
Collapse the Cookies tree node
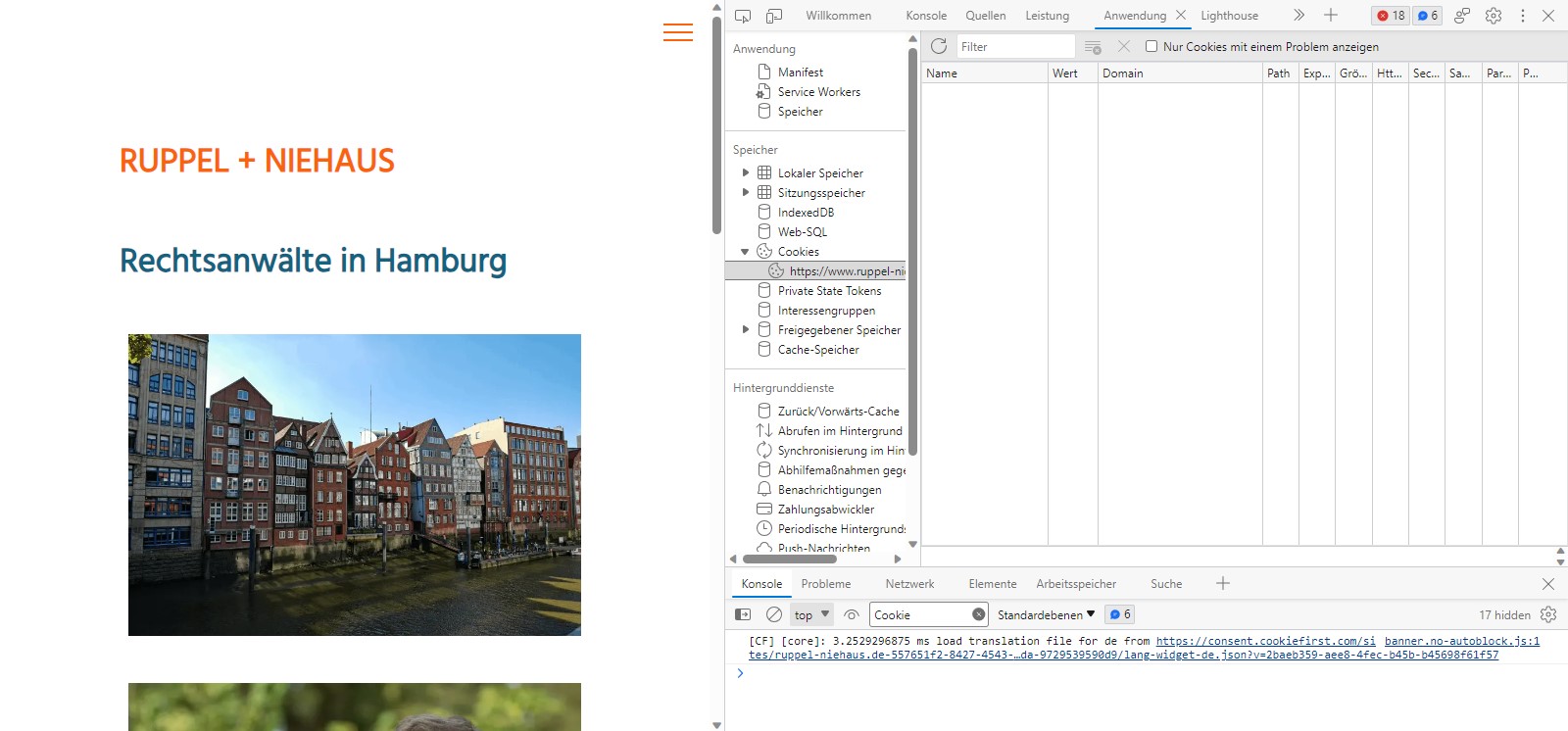746,252
